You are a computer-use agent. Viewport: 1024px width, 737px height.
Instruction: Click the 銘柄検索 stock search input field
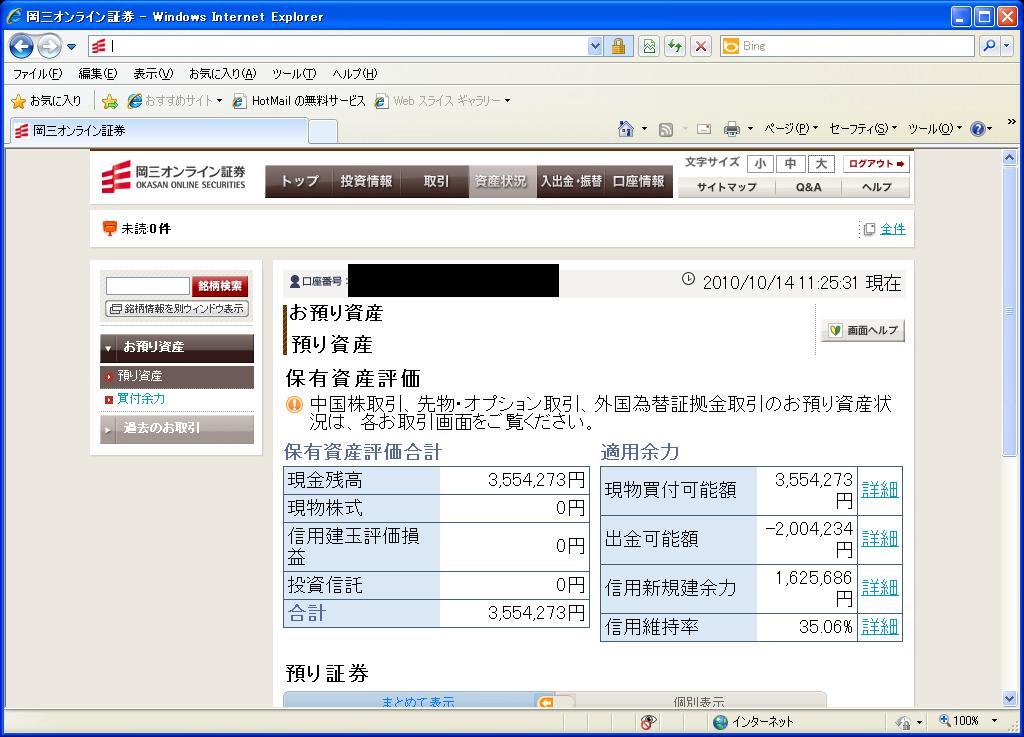tap(147, 287)
